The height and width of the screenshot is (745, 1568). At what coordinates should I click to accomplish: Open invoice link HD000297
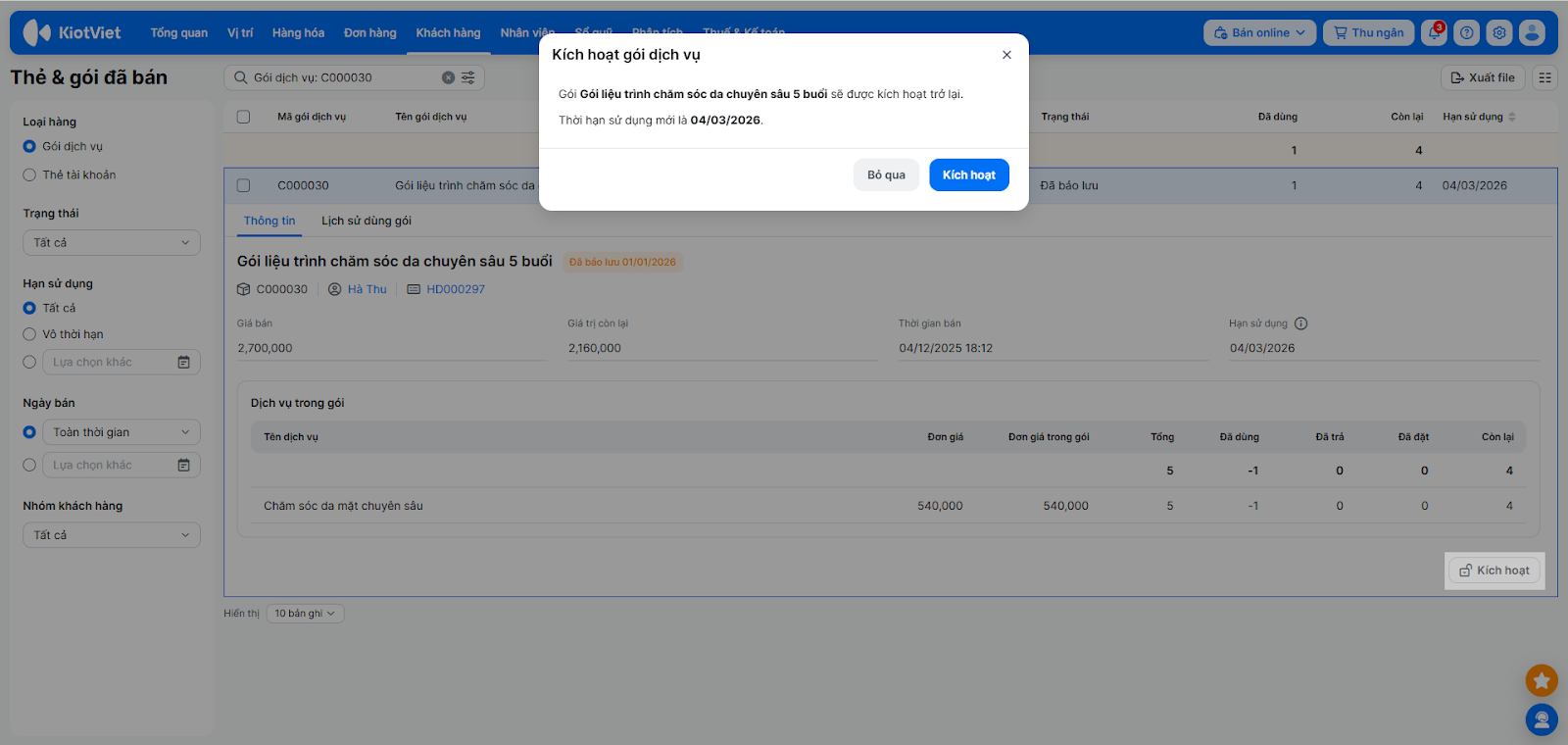click(x=456, y=289)
